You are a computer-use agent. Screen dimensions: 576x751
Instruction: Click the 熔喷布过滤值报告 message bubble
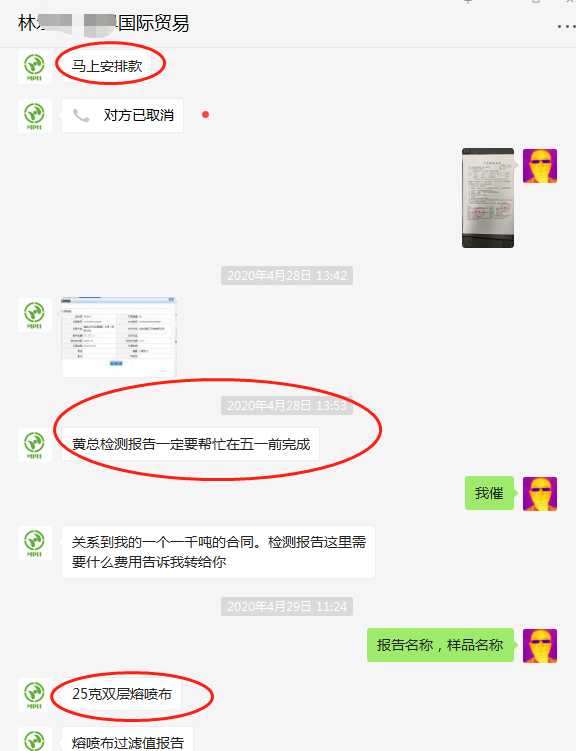[127, 740]
